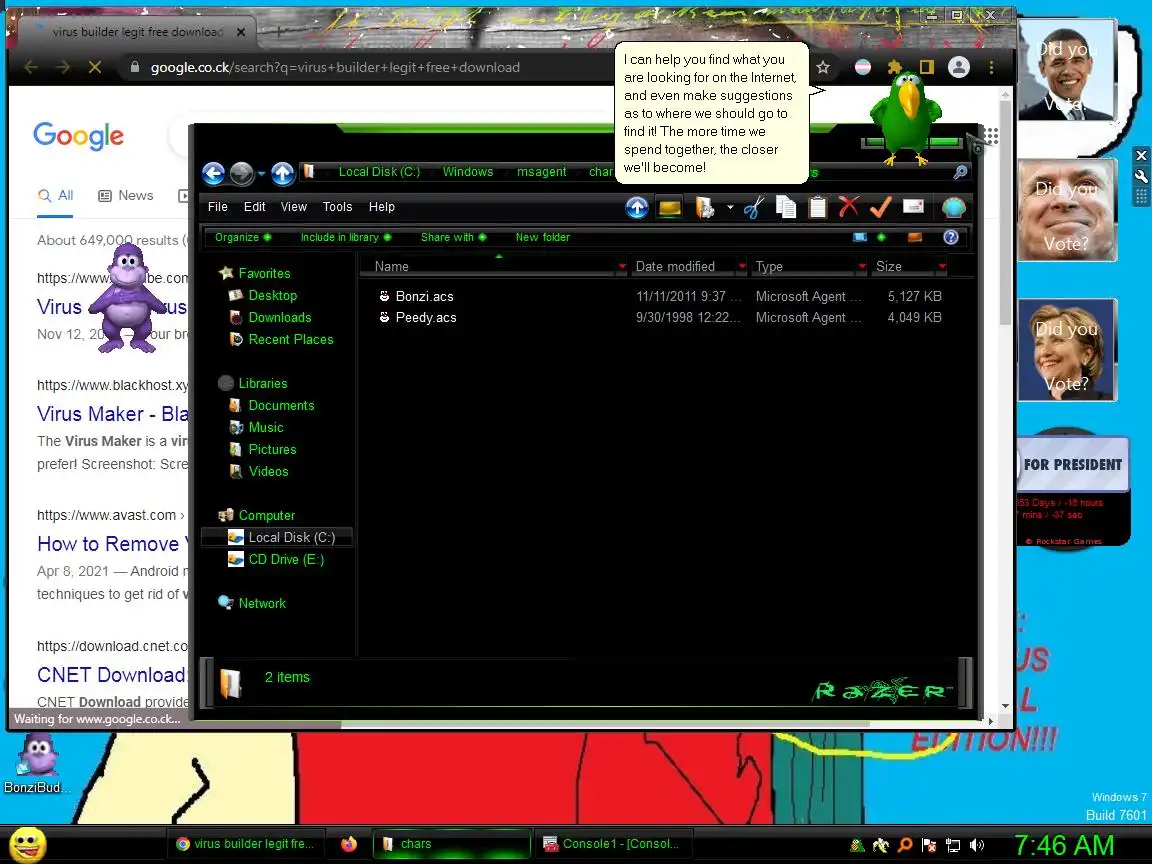The image size is (1152, 864).
Task: Select Downloads under Favorites
Action: coord(280,317)
